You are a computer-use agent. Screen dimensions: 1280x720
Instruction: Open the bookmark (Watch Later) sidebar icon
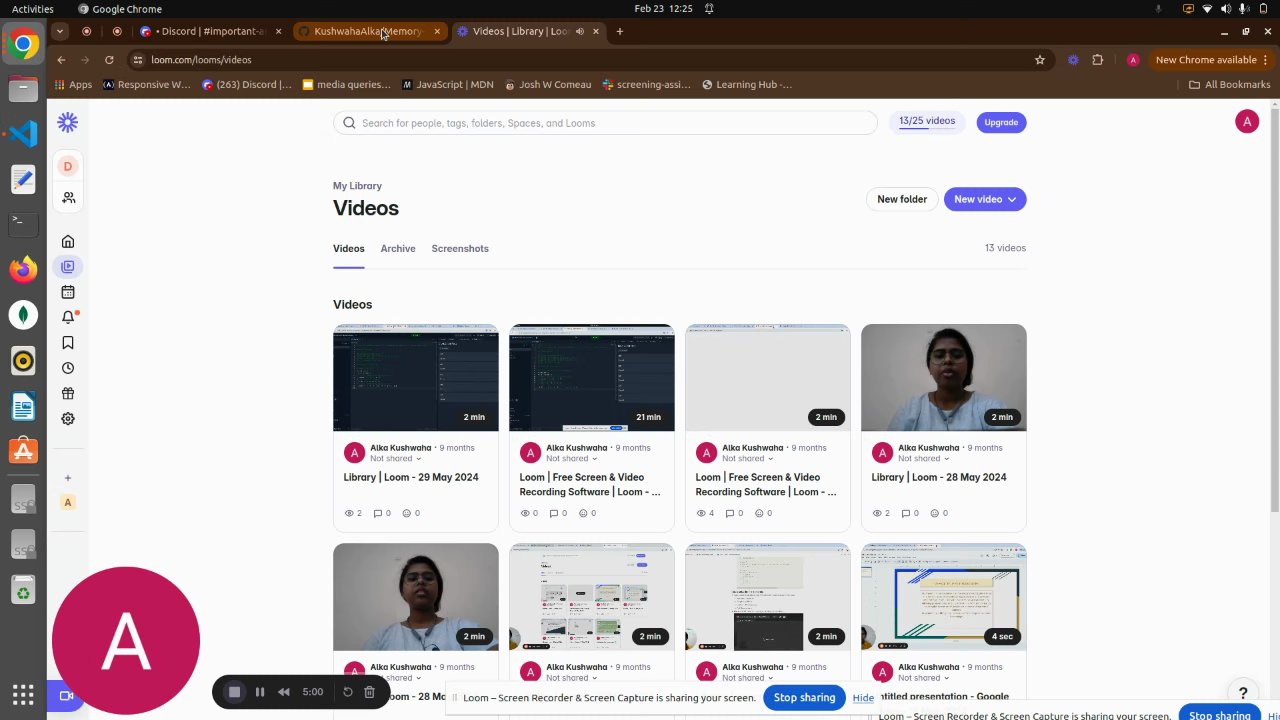(x=68, y=342)
